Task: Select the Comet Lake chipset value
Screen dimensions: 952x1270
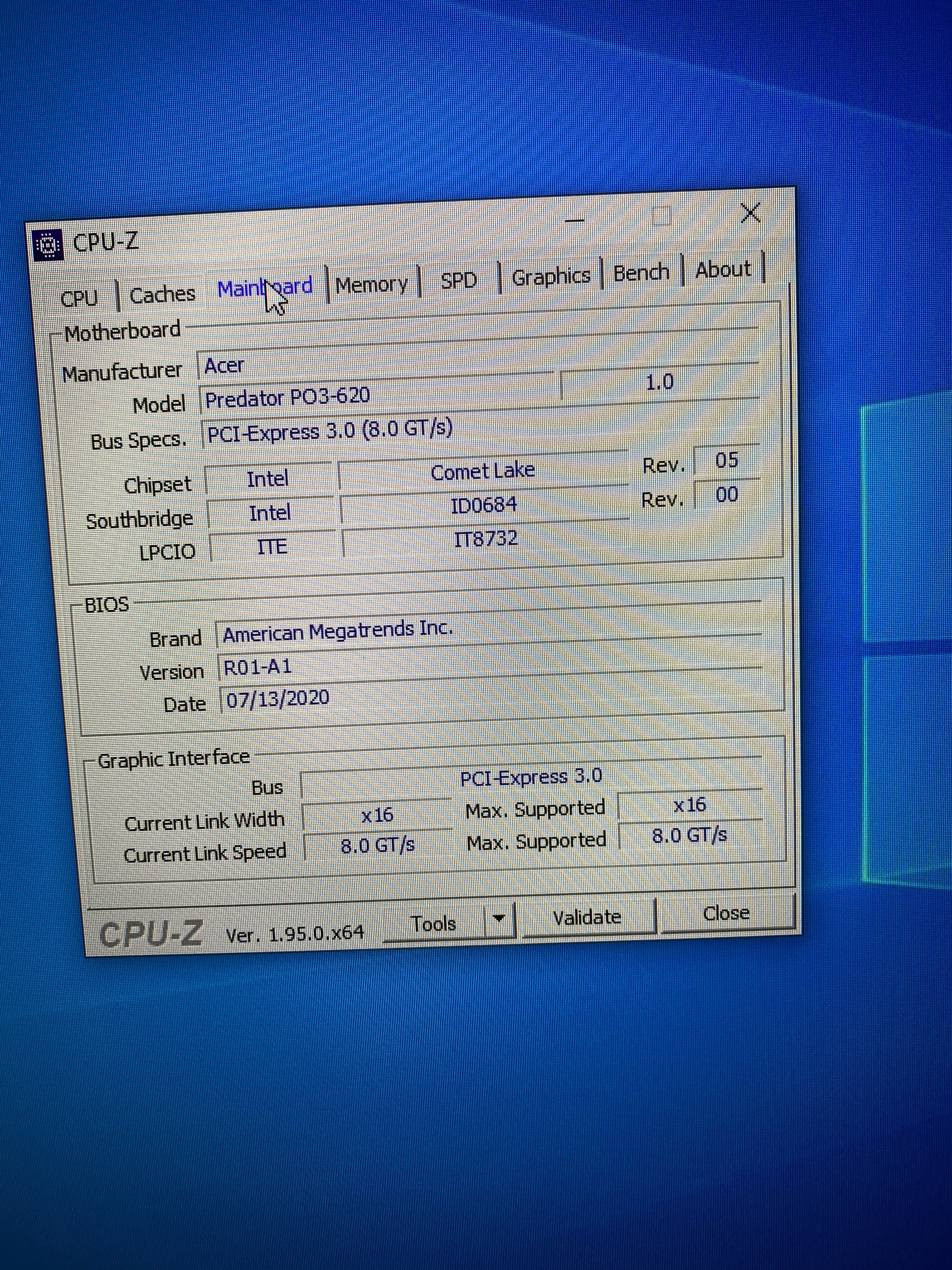Action: click(483, 472)
